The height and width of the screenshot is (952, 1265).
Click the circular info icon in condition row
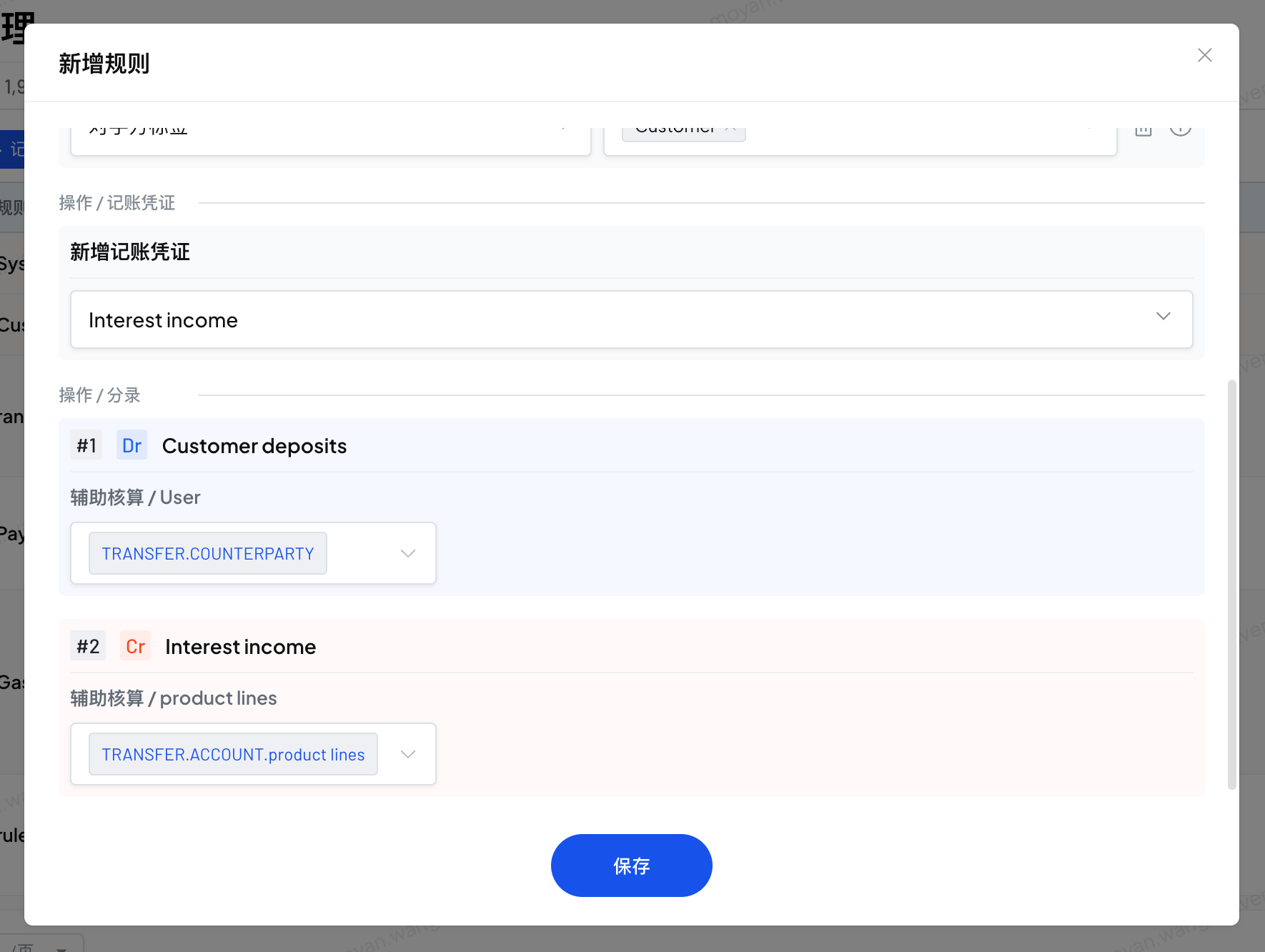click(x=1180, y=130)
